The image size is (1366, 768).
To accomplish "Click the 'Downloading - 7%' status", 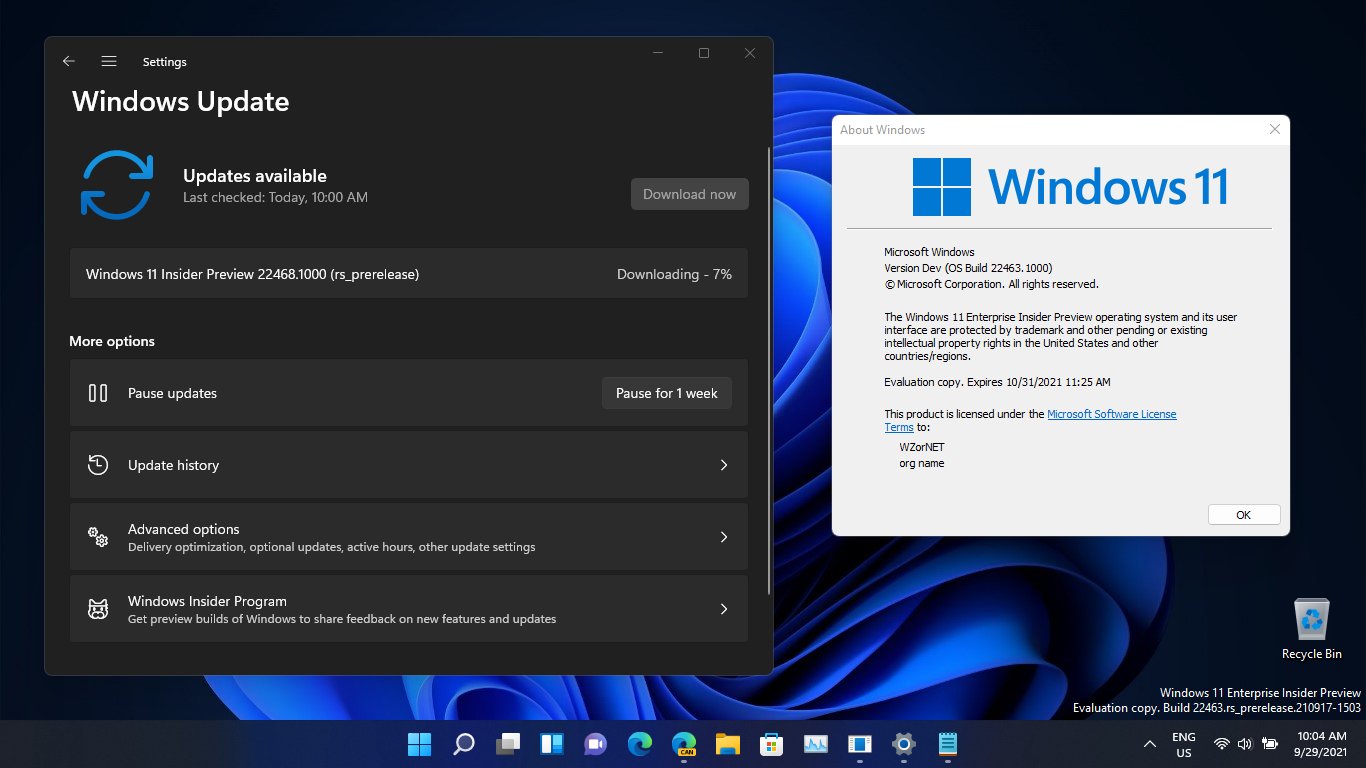I will pos(674,274).
